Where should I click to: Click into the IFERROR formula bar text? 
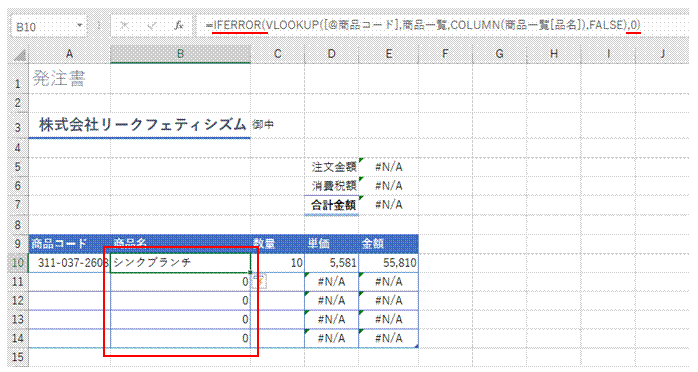click(423, 25)
